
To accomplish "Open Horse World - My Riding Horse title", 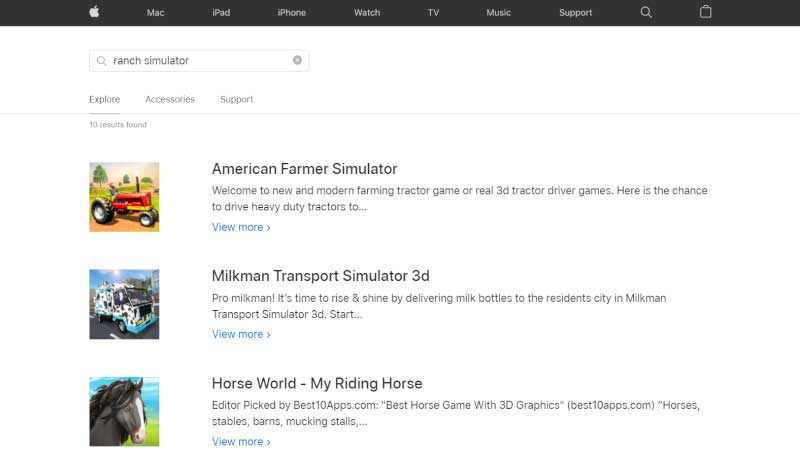I will tap(317, 383).
